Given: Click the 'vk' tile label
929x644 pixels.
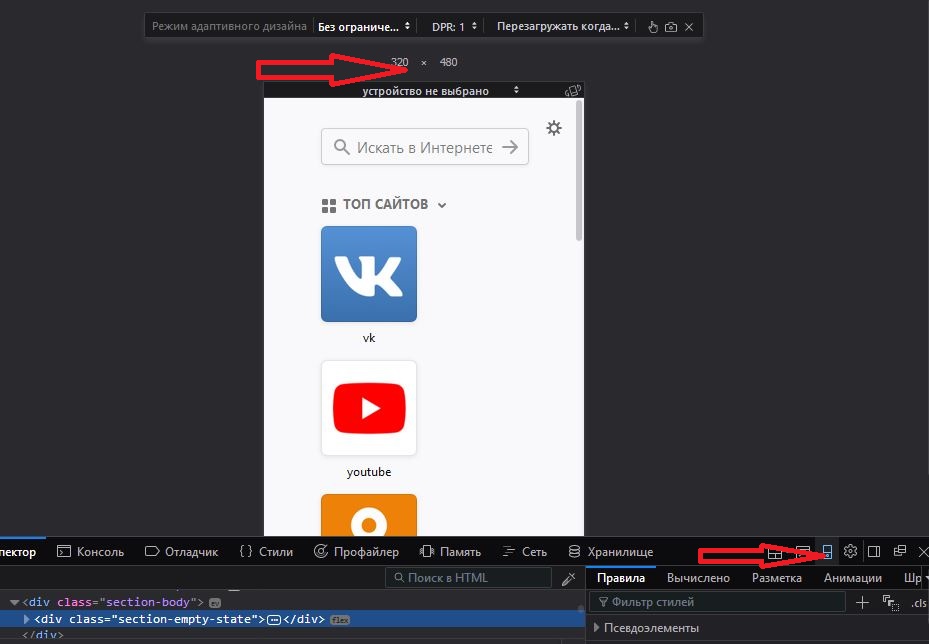Looking at the screenshot, I should coord(369,338).
